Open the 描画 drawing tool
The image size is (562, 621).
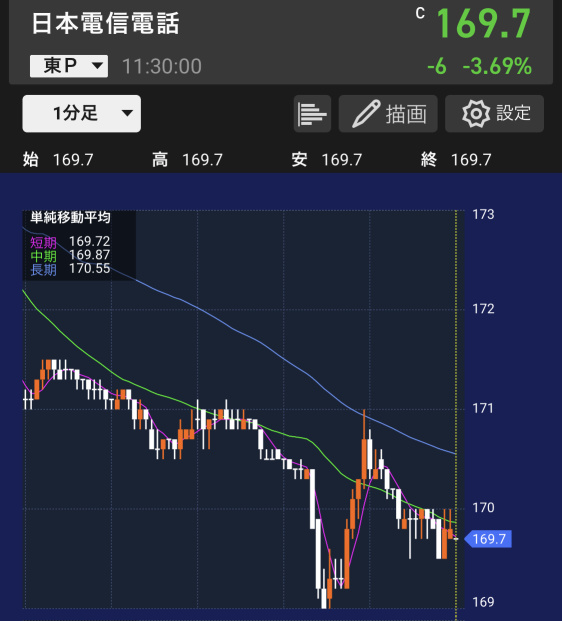388,114
